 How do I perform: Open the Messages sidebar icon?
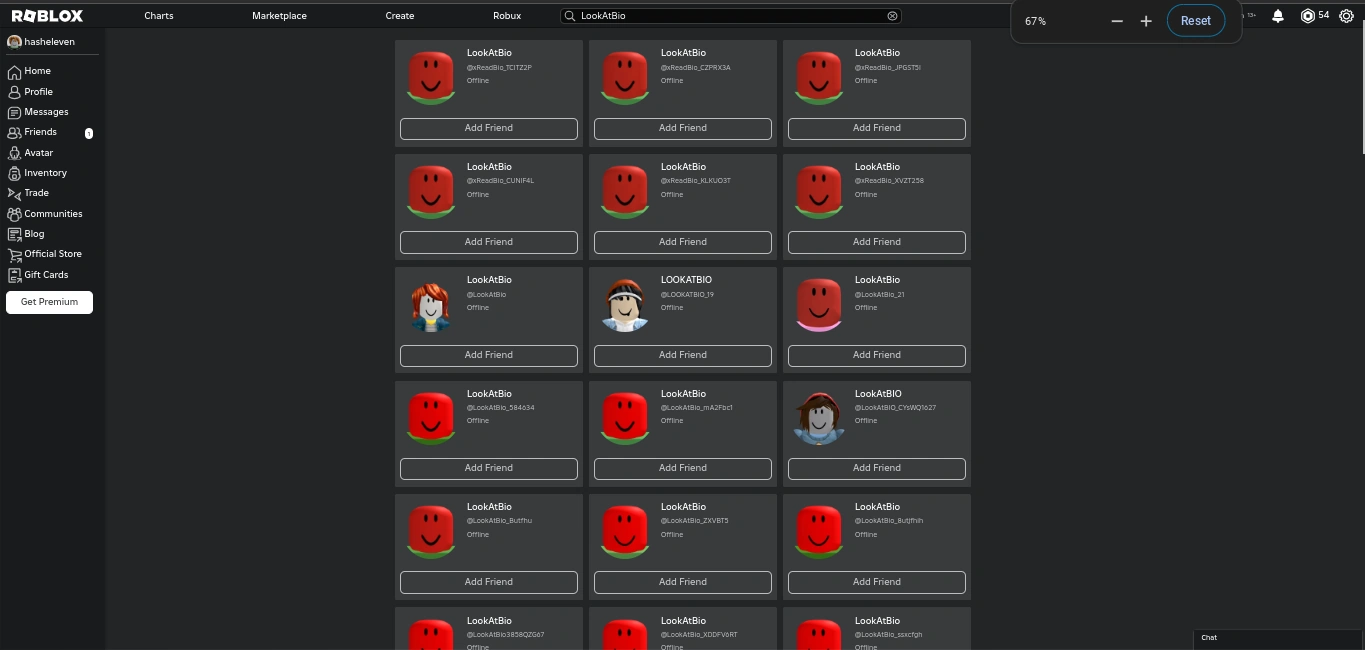tap(14, 112)
